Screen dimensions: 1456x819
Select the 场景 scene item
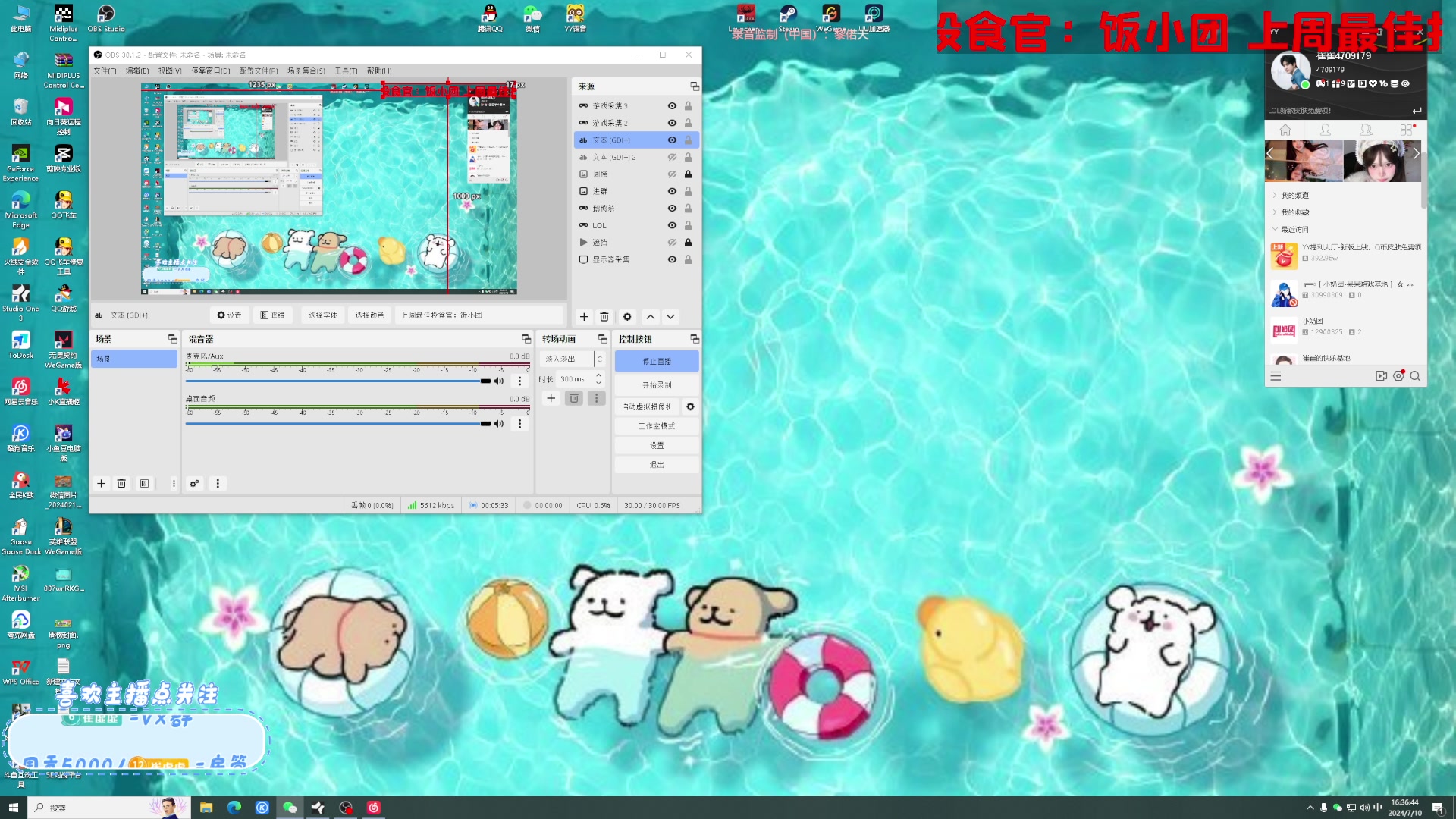point(134,359)
